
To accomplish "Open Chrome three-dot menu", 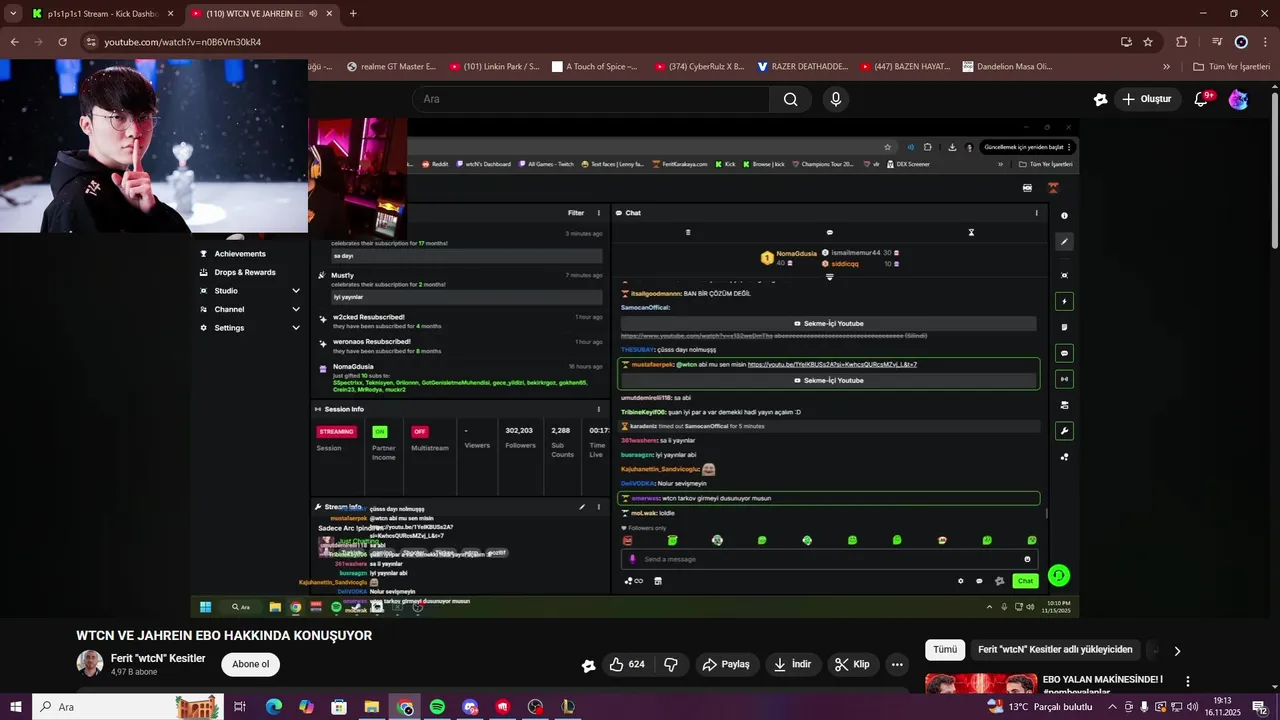I will [x=1265, y=42].
